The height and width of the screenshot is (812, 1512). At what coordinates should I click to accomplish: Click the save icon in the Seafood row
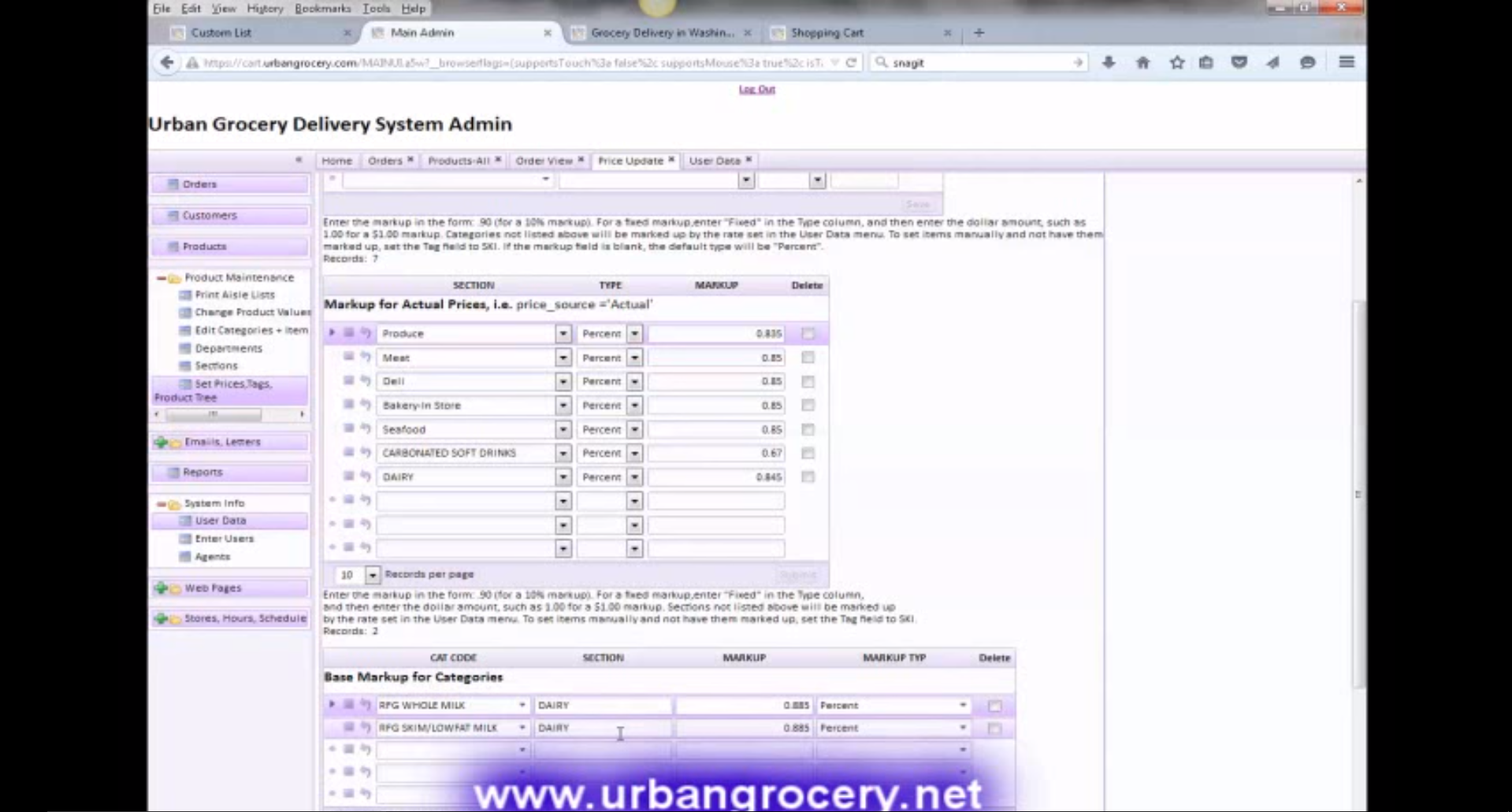tap(348, 428)
